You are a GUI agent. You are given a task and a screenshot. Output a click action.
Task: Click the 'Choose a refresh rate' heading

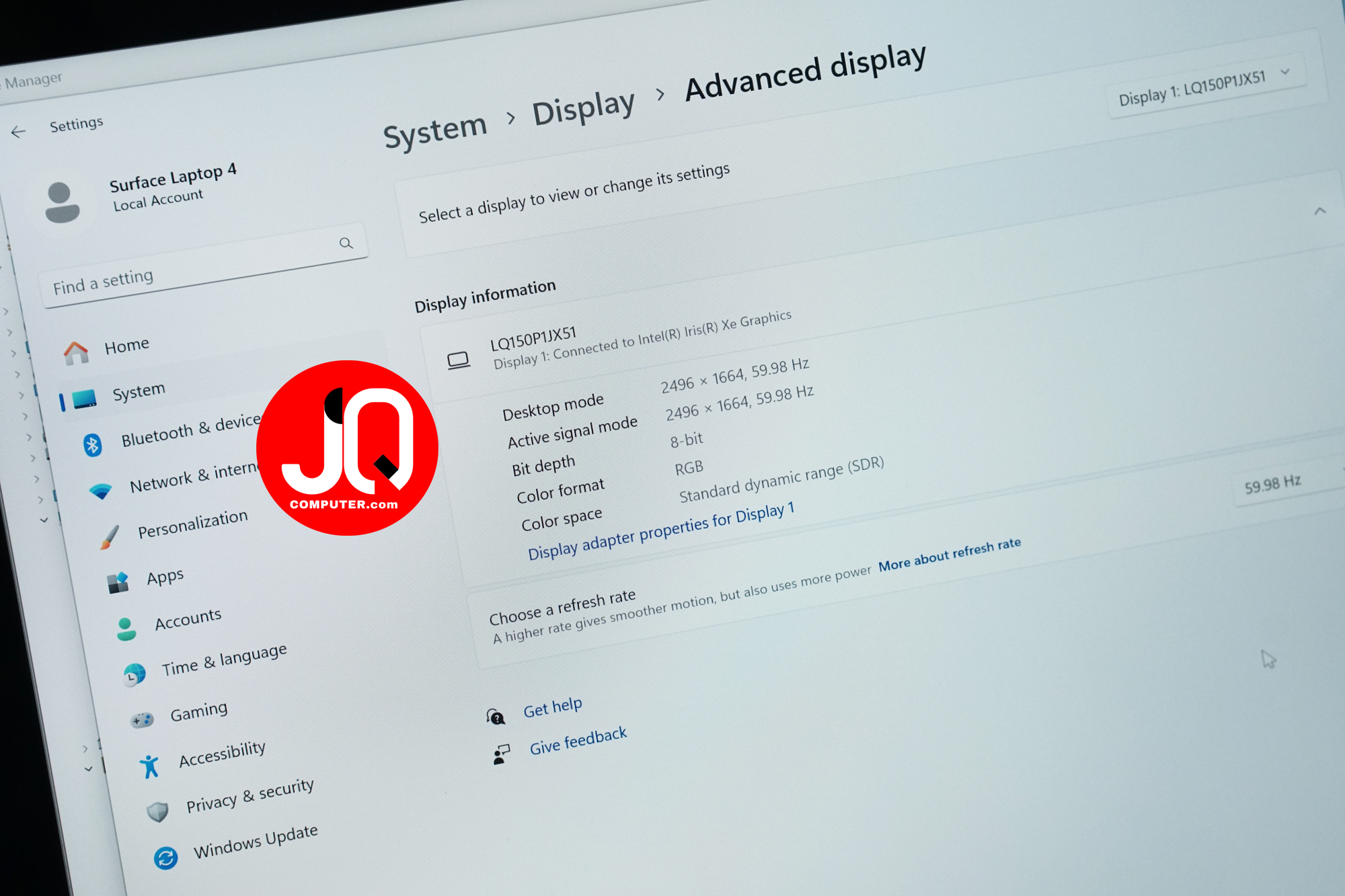(562, 607)
